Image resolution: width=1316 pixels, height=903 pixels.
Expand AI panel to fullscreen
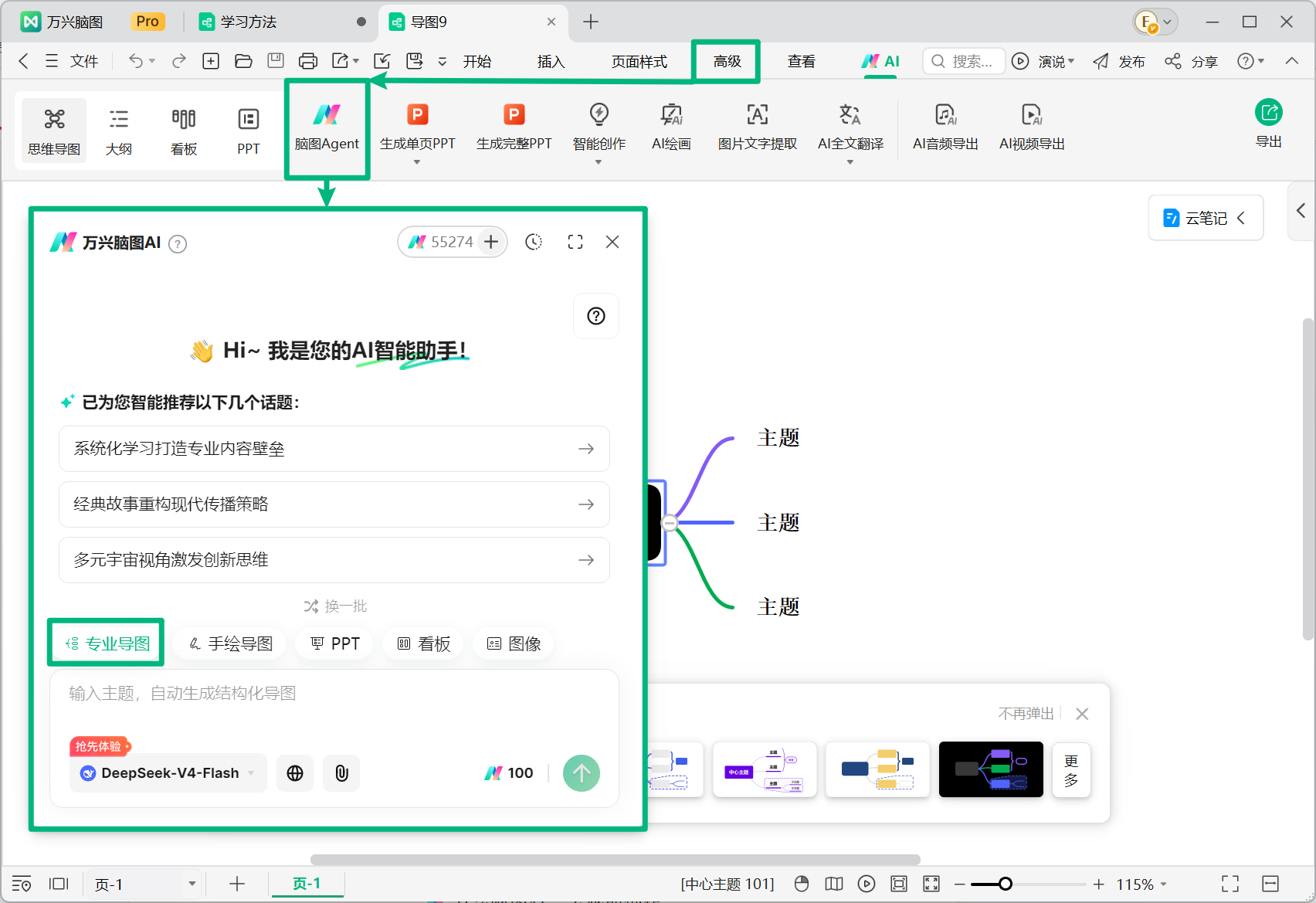point(575,242)
